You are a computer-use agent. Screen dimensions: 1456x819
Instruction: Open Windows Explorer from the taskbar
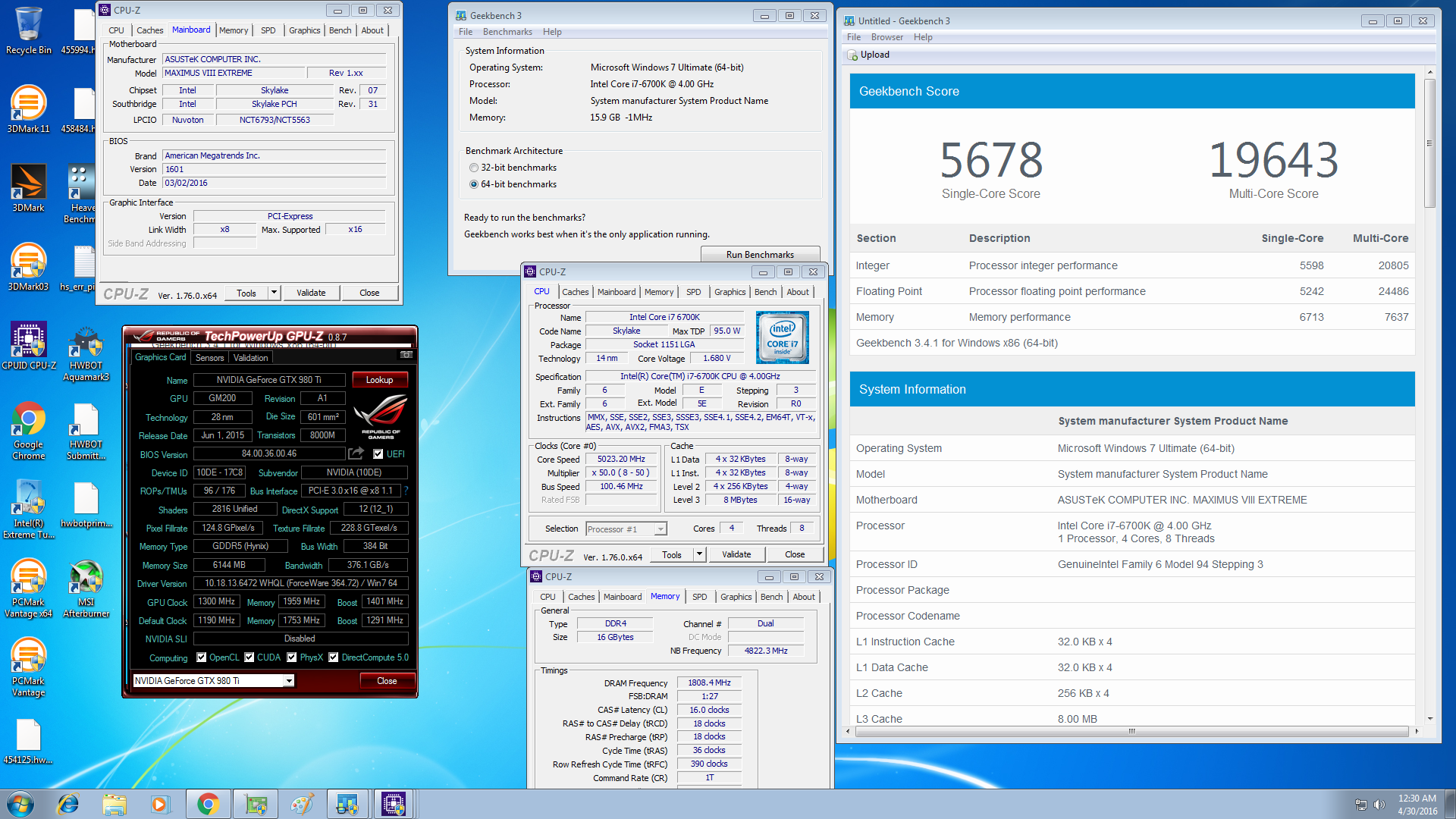[x=115, y=804]
